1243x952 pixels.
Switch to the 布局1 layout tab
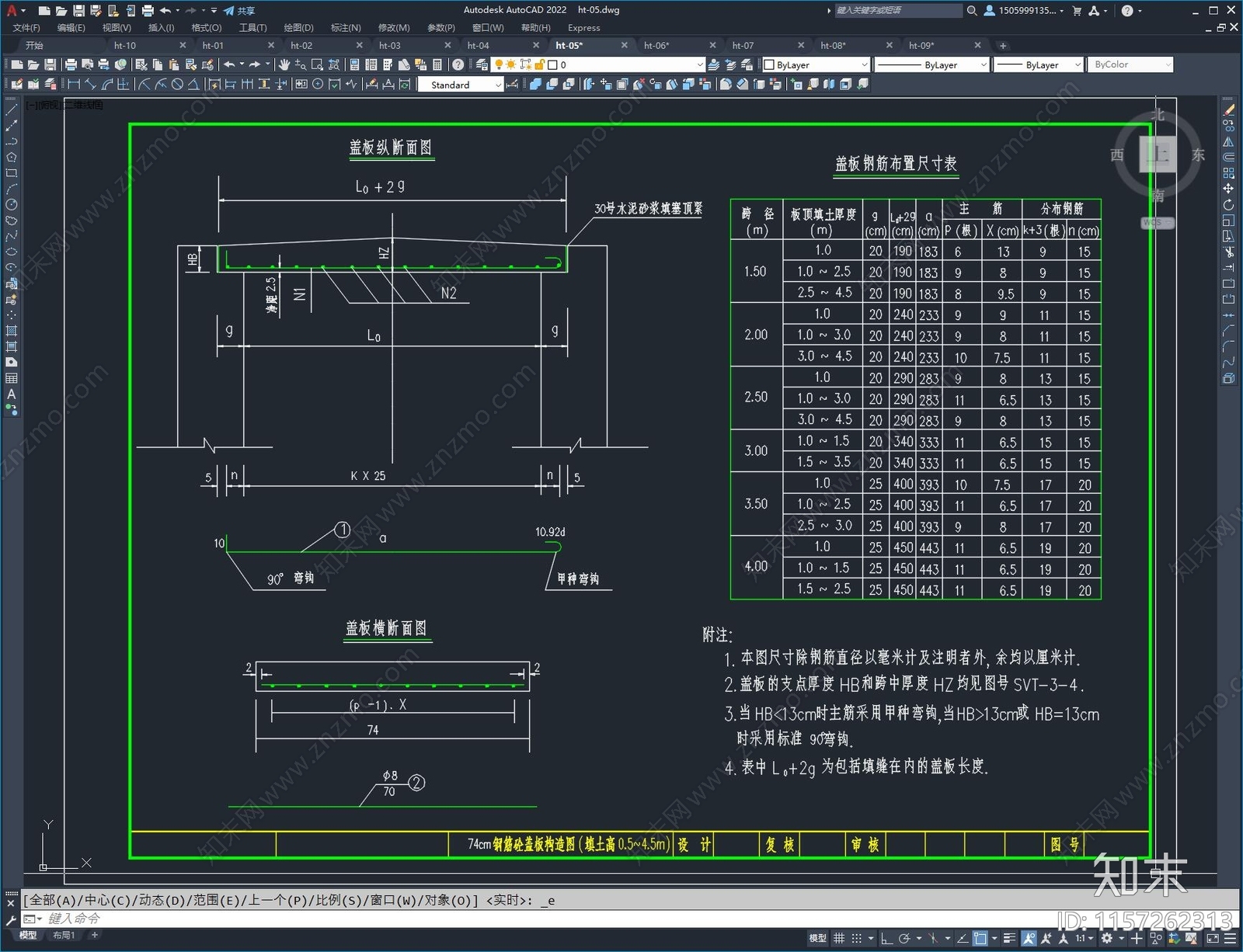(64, 935)
